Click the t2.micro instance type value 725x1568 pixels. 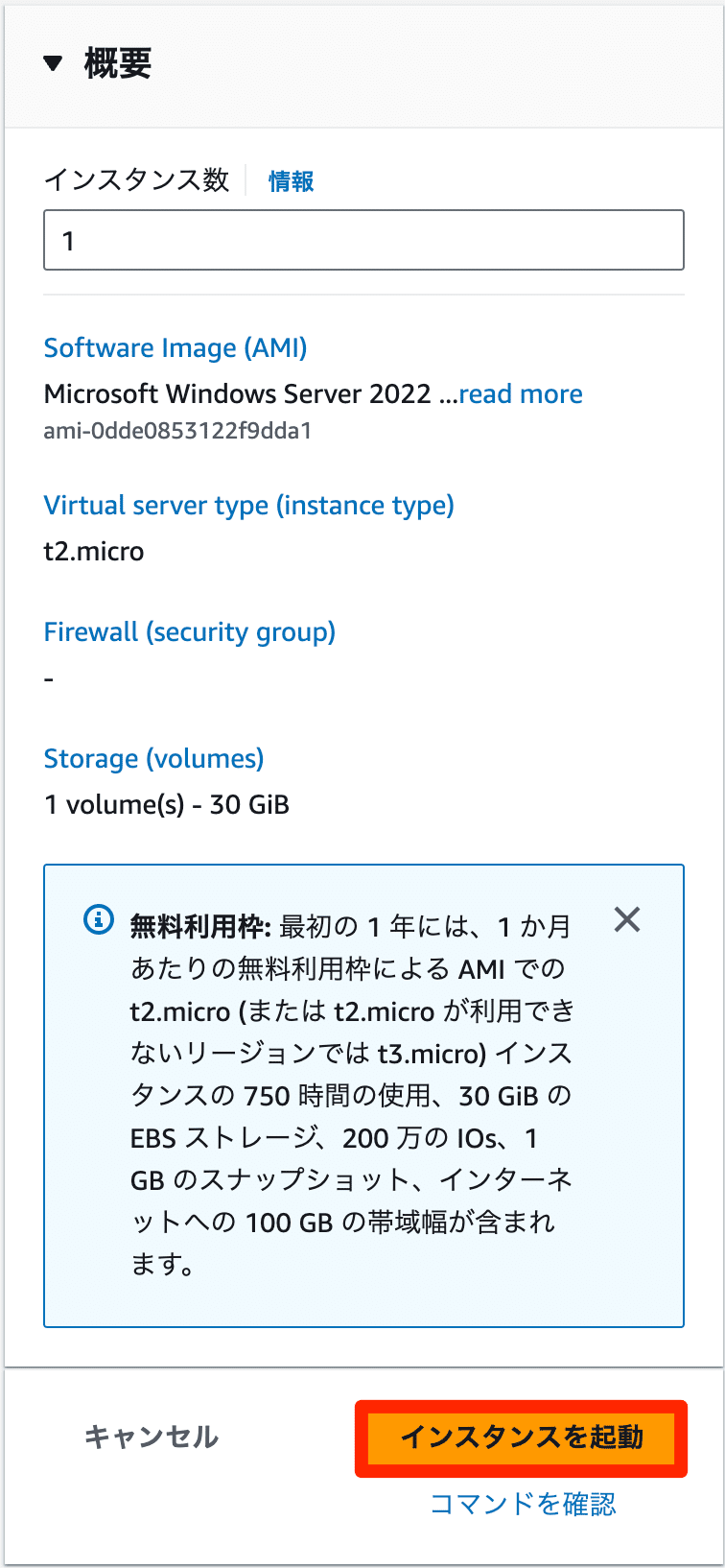pyautogui.click(x=94, y=552)
